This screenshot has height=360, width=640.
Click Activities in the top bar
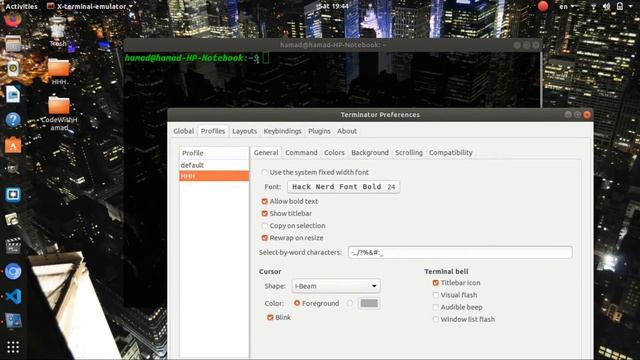pyautogui.click(x=21, y=6)
